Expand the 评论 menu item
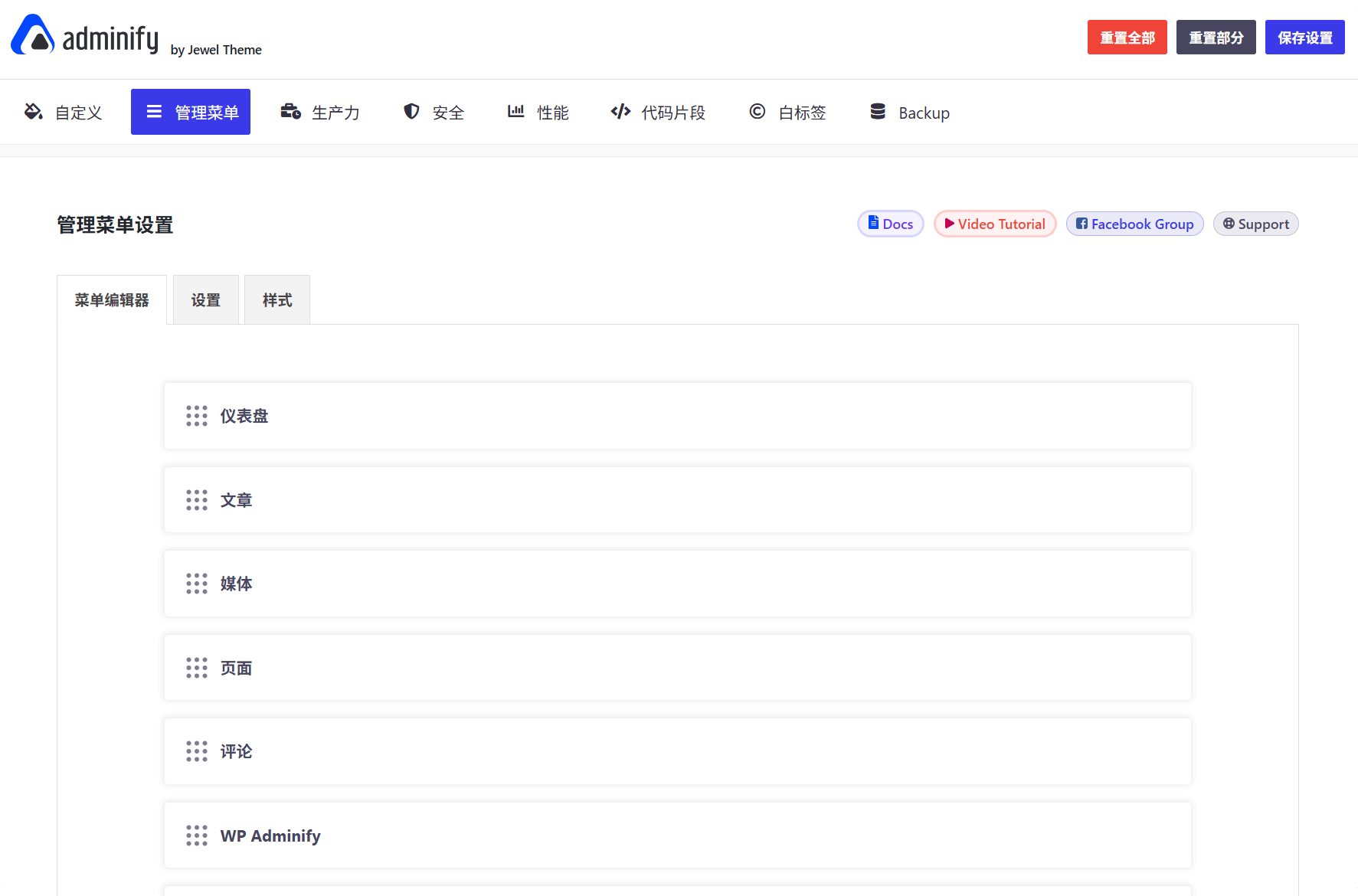 pos(678,751)
